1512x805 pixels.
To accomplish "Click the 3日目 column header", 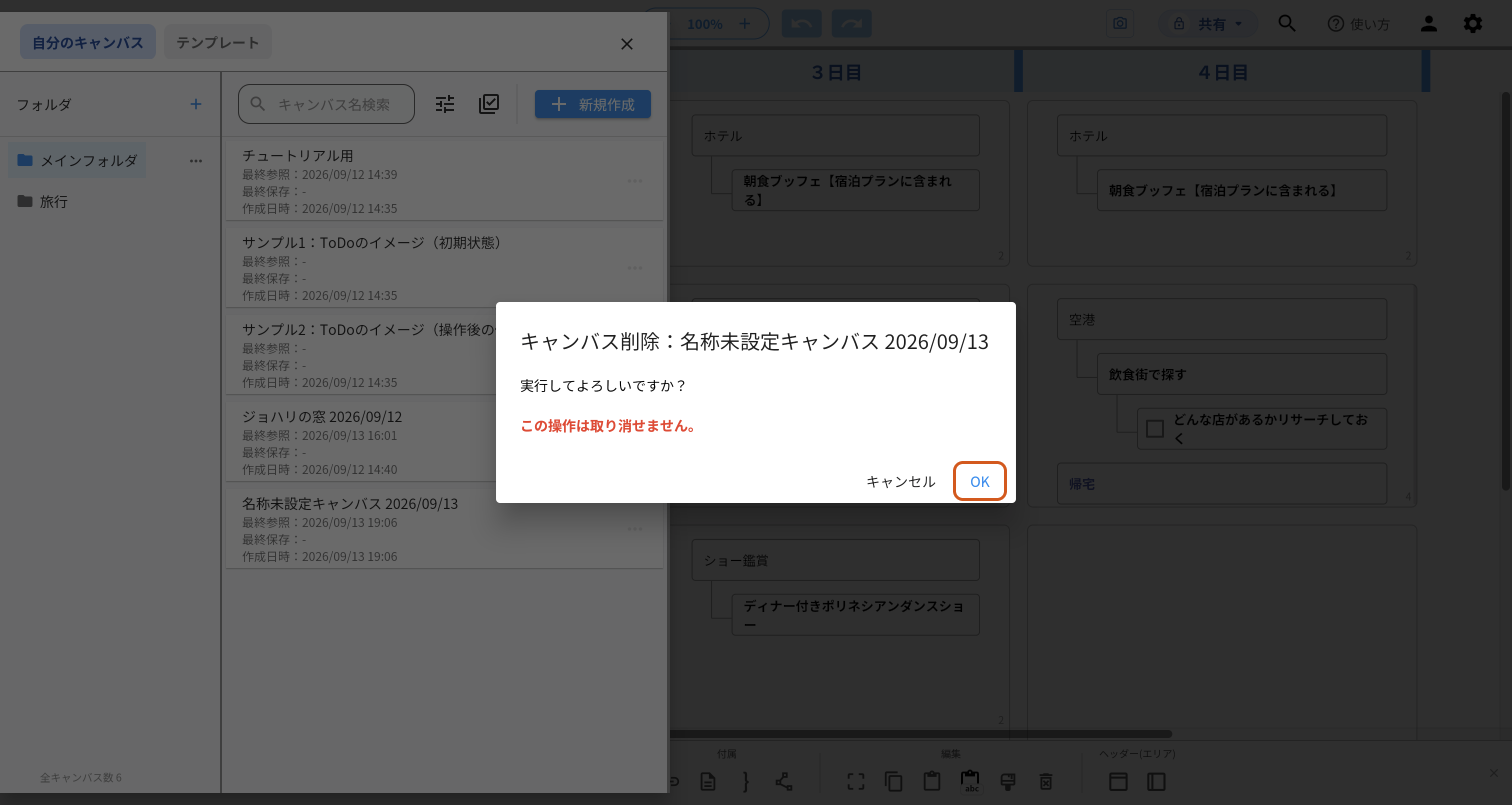I will click(x=836, y=72).
